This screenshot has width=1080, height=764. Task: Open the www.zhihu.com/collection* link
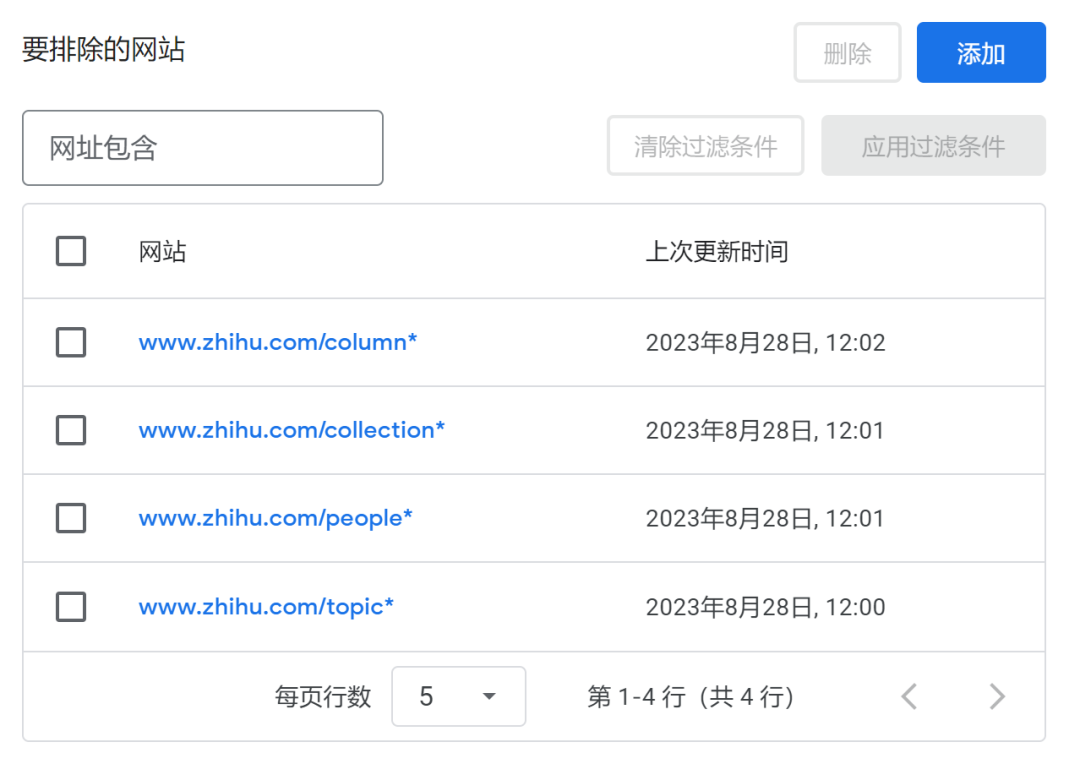pyautogui.click(x=291, y=430)
